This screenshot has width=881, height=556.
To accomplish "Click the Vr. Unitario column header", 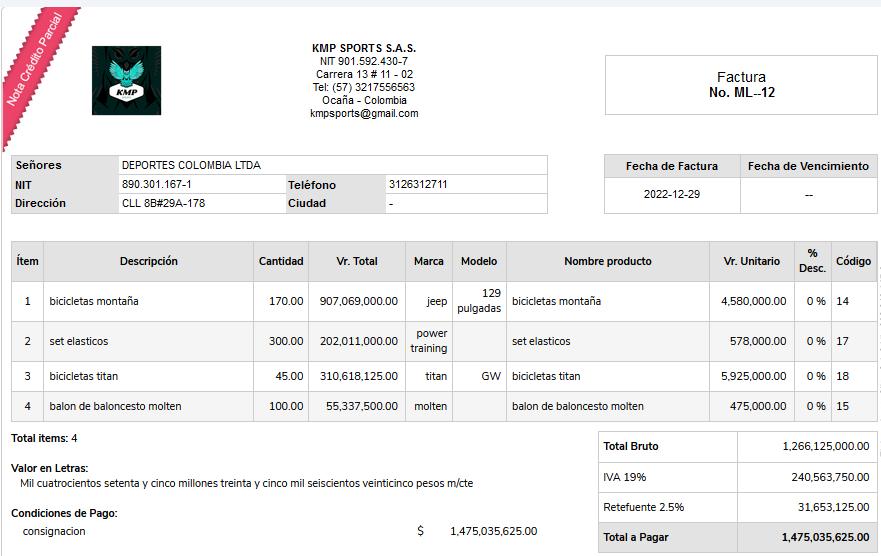I will pyautogui.click(x=752, y=261).
